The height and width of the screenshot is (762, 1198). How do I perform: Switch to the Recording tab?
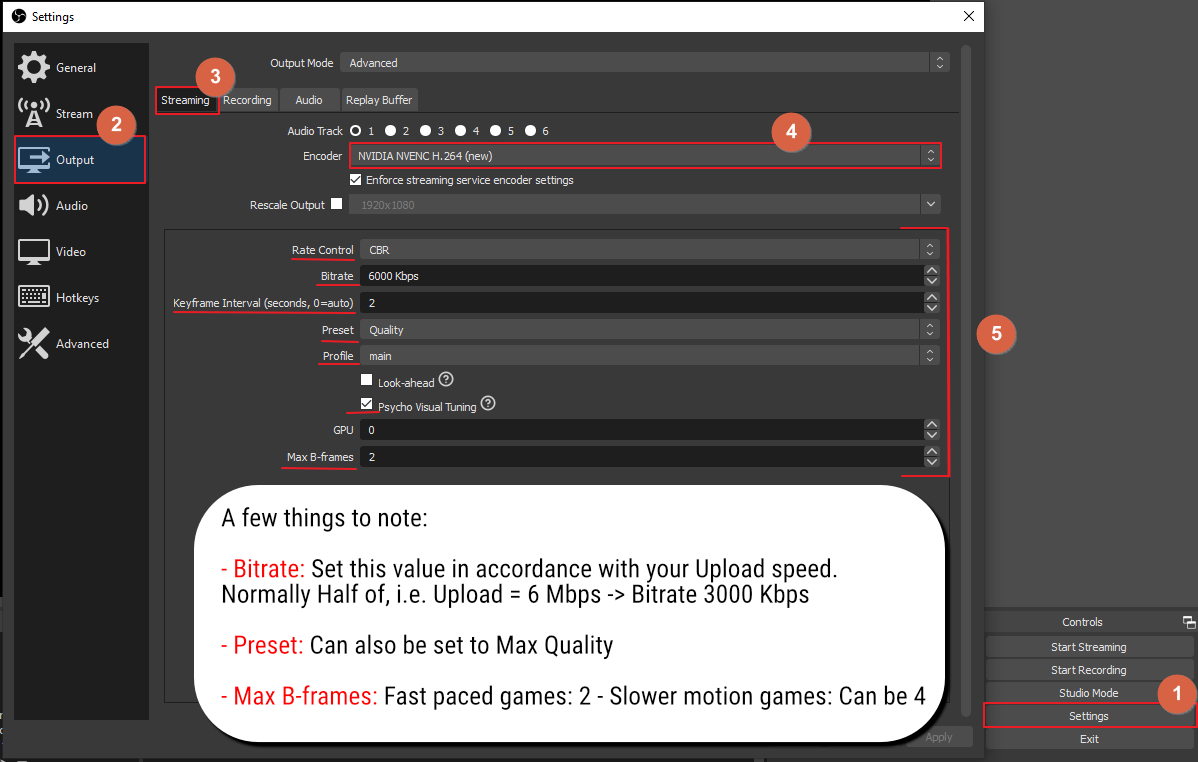(x=247, y=99)
